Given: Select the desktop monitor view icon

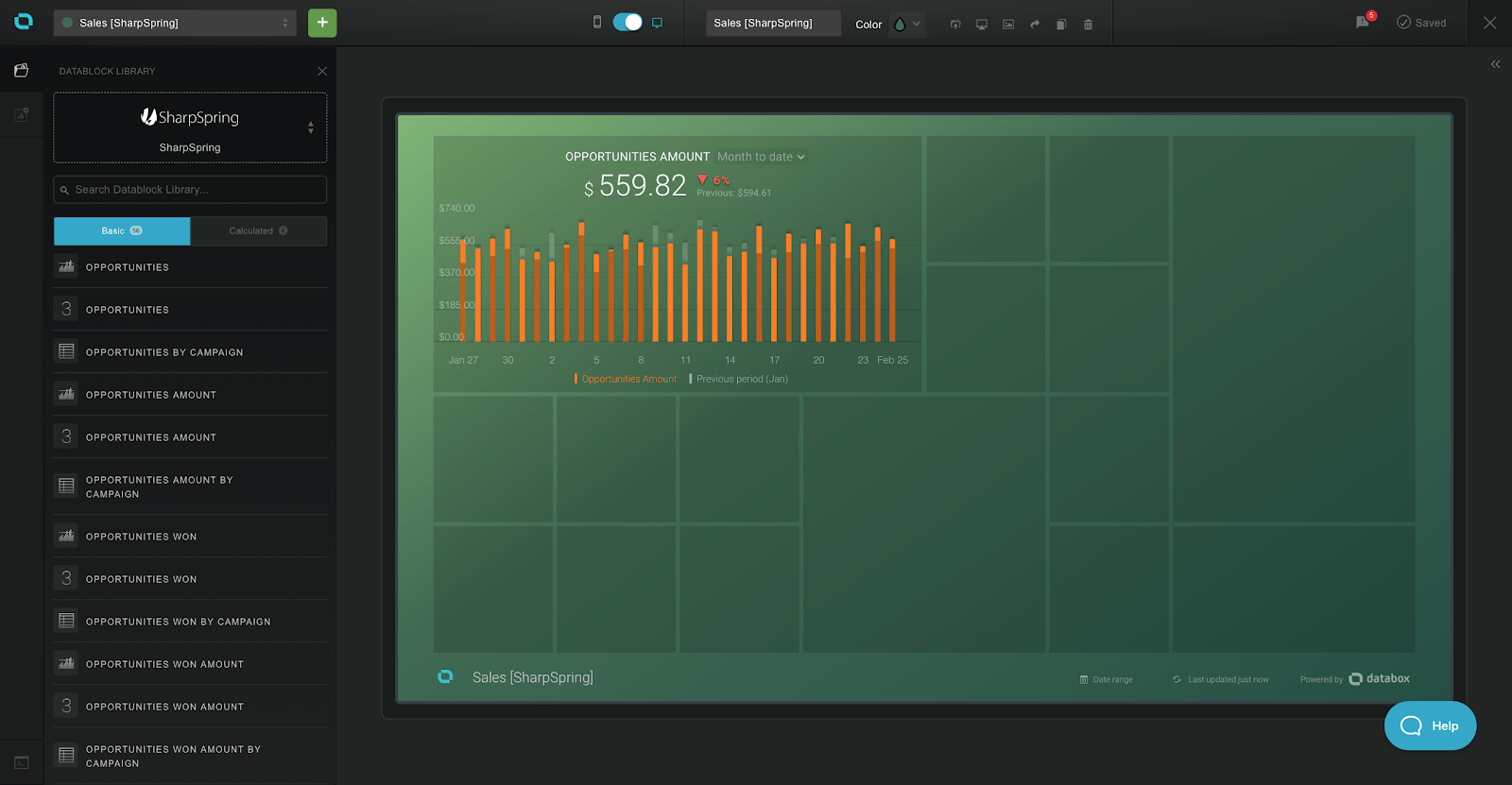Looking at the screenshot, I should (x=657, y=23).
